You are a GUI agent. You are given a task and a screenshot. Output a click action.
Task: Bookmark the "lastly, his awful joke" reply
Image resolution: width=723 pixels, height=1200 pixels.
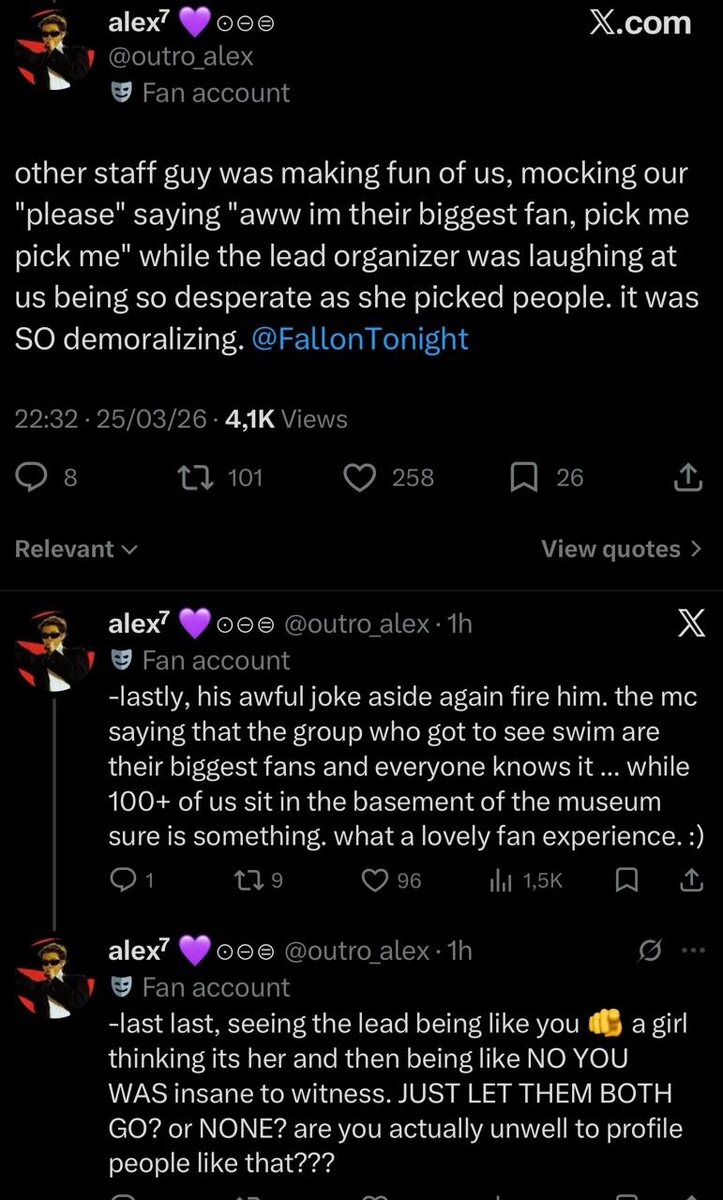(629, 880)
